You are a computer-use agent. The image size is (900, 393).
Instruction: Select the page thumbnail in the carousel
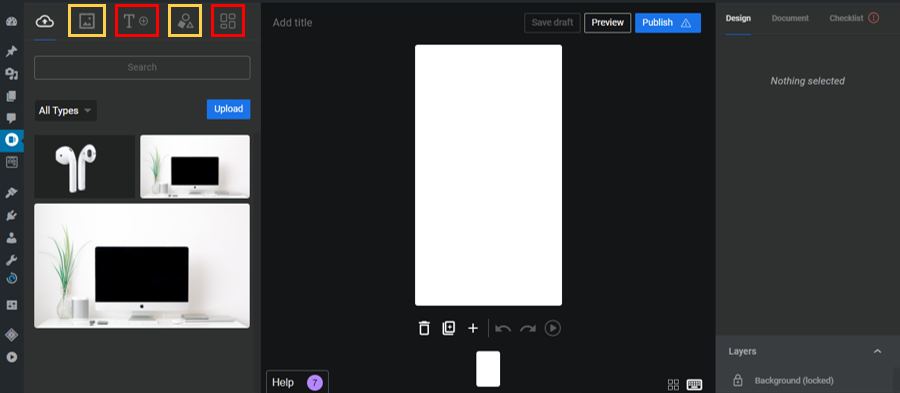488,369
